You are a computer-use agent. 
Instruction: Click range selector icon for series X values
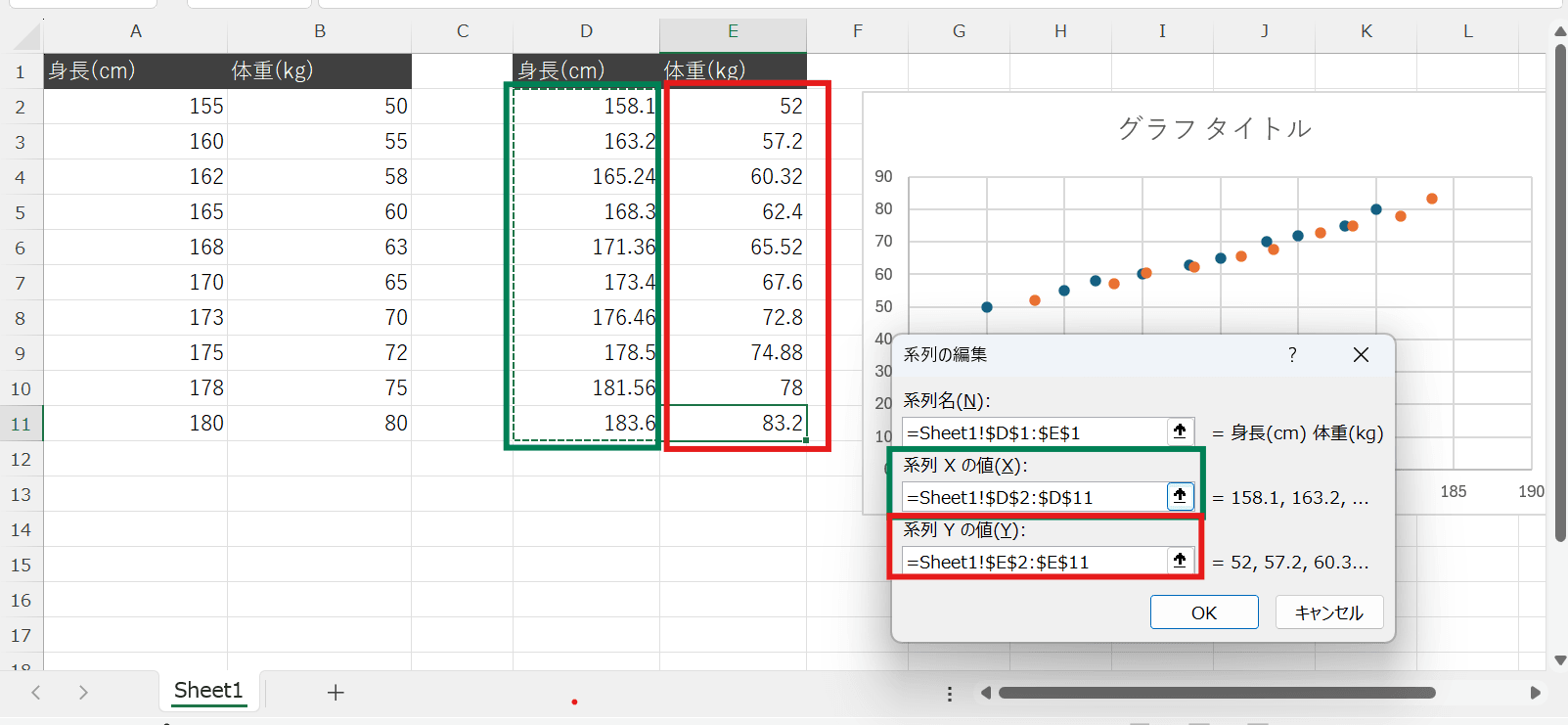coord(1180,496)
